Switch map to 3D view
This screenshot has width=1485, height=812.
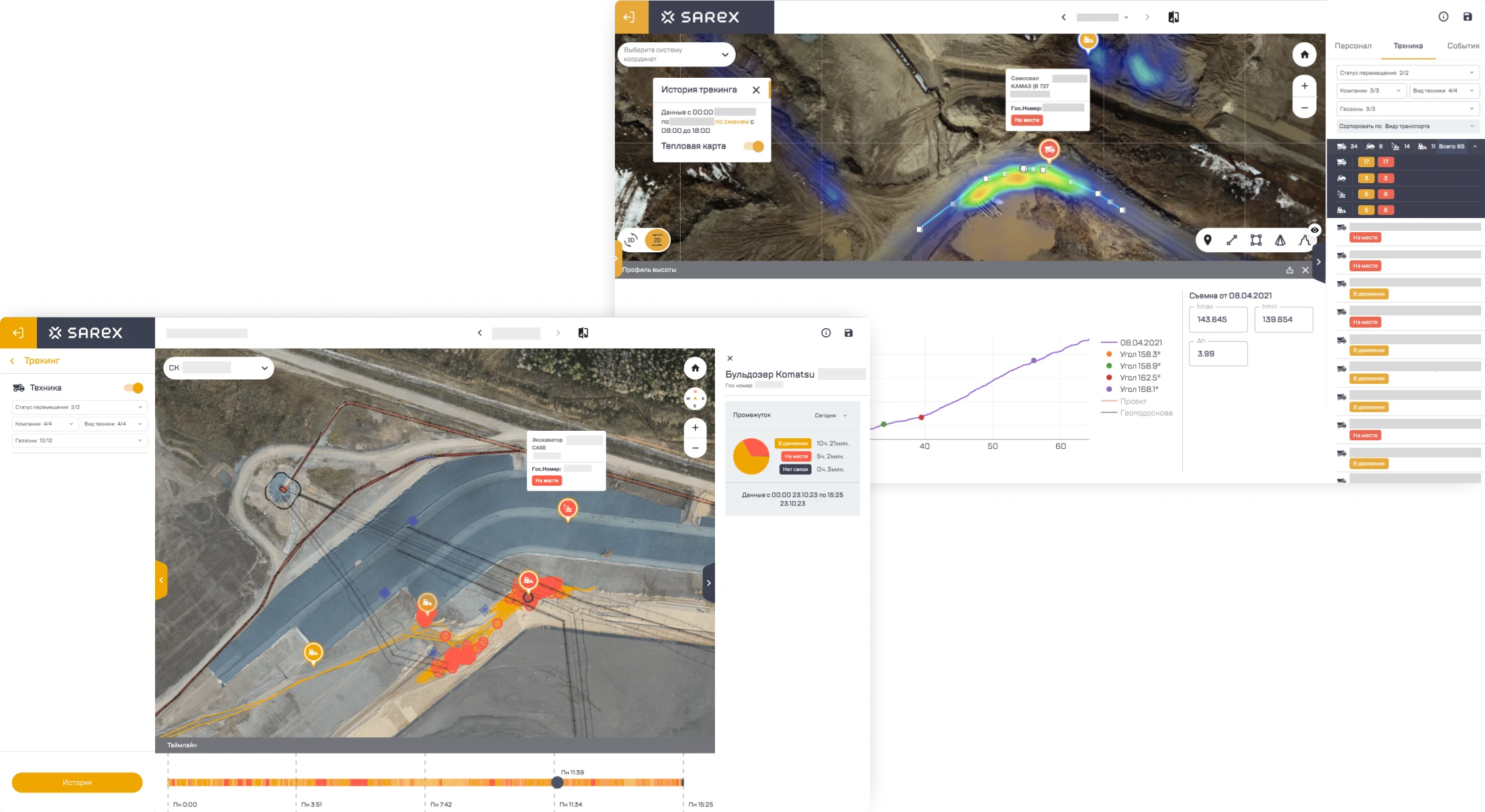(x=631, y=240)
